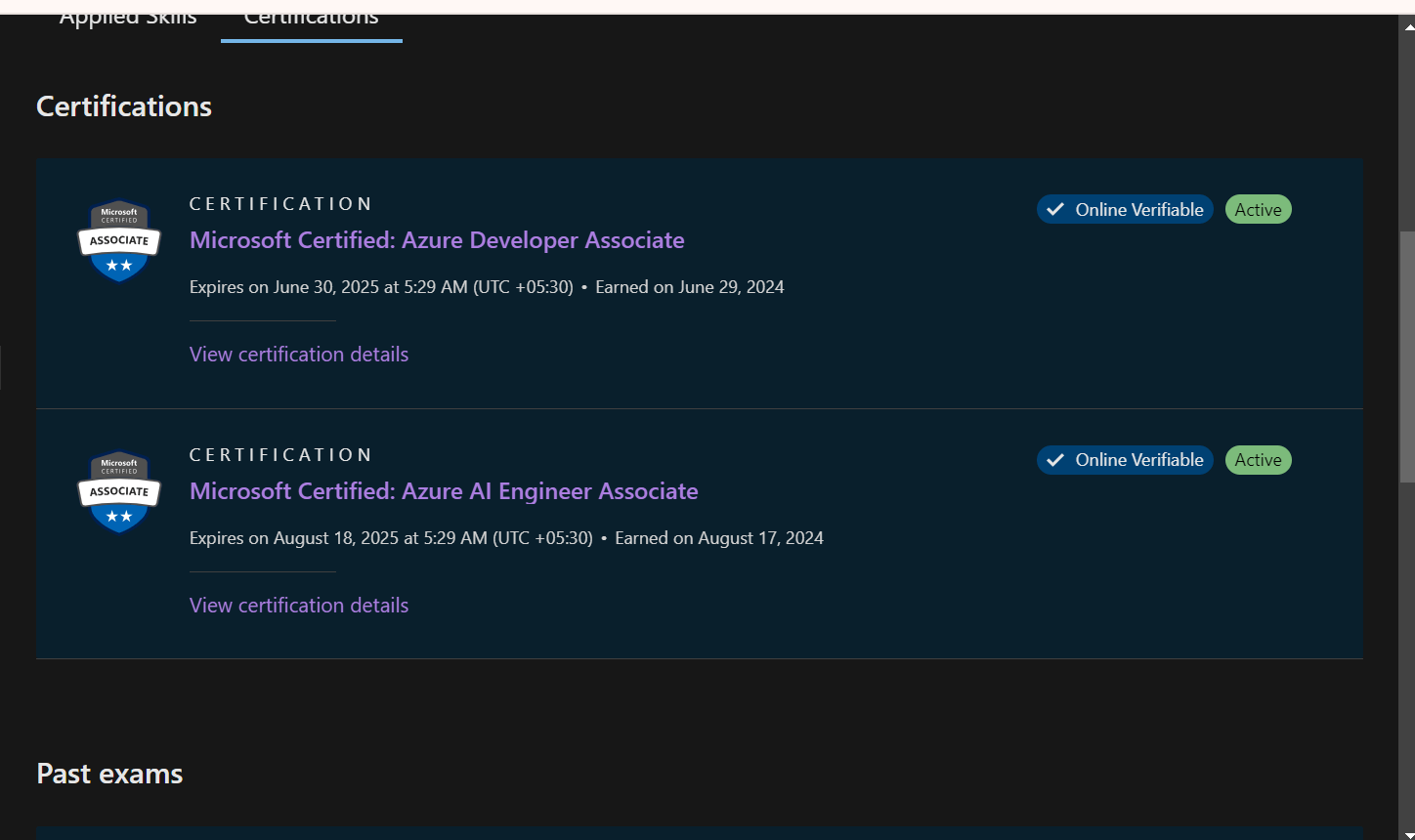Click the Active status badge on the lower certification
The width and height of the screenshot is (1415, 840).
tap(1258, 460)
